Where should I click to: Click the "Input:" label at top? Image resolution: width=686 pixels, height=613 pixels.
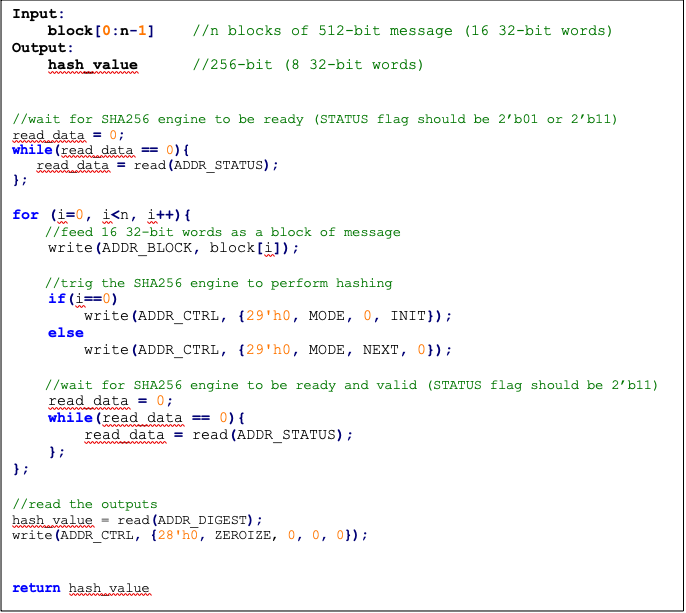pos(38,14)
